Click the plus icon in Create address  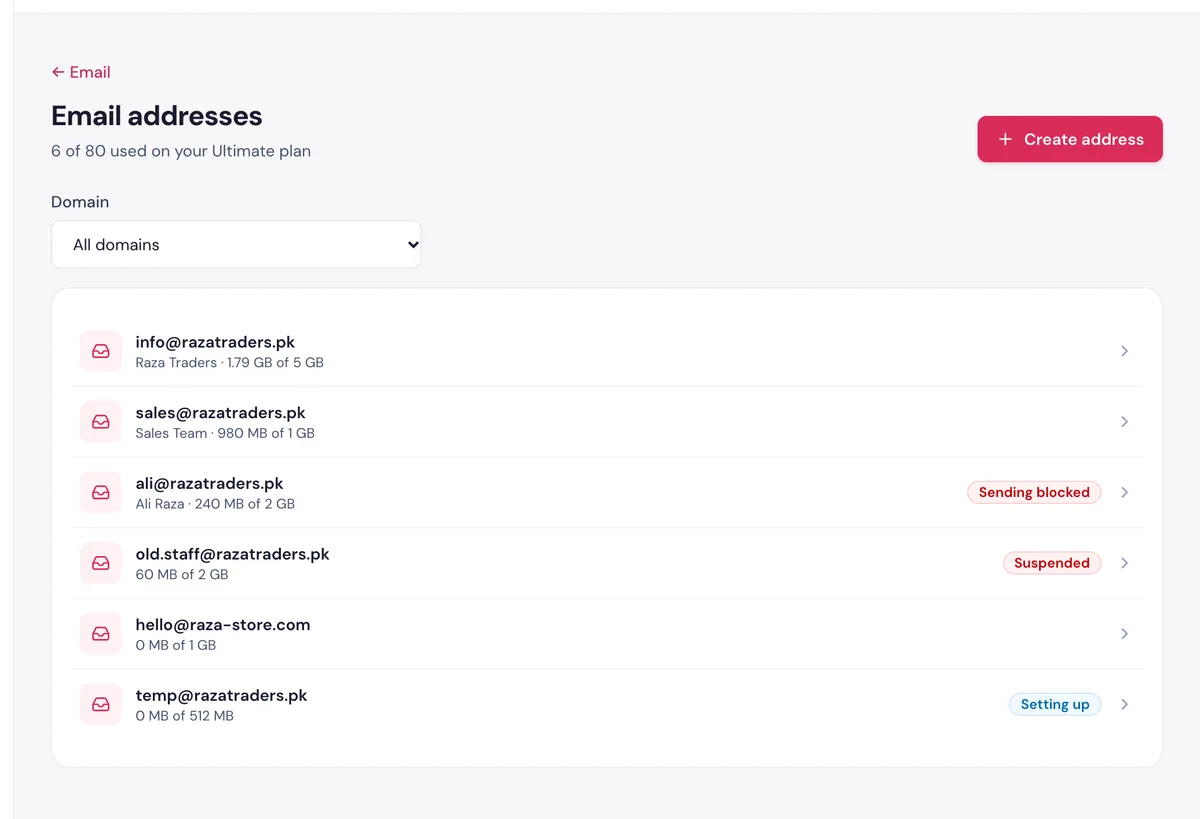(1005, 139)
